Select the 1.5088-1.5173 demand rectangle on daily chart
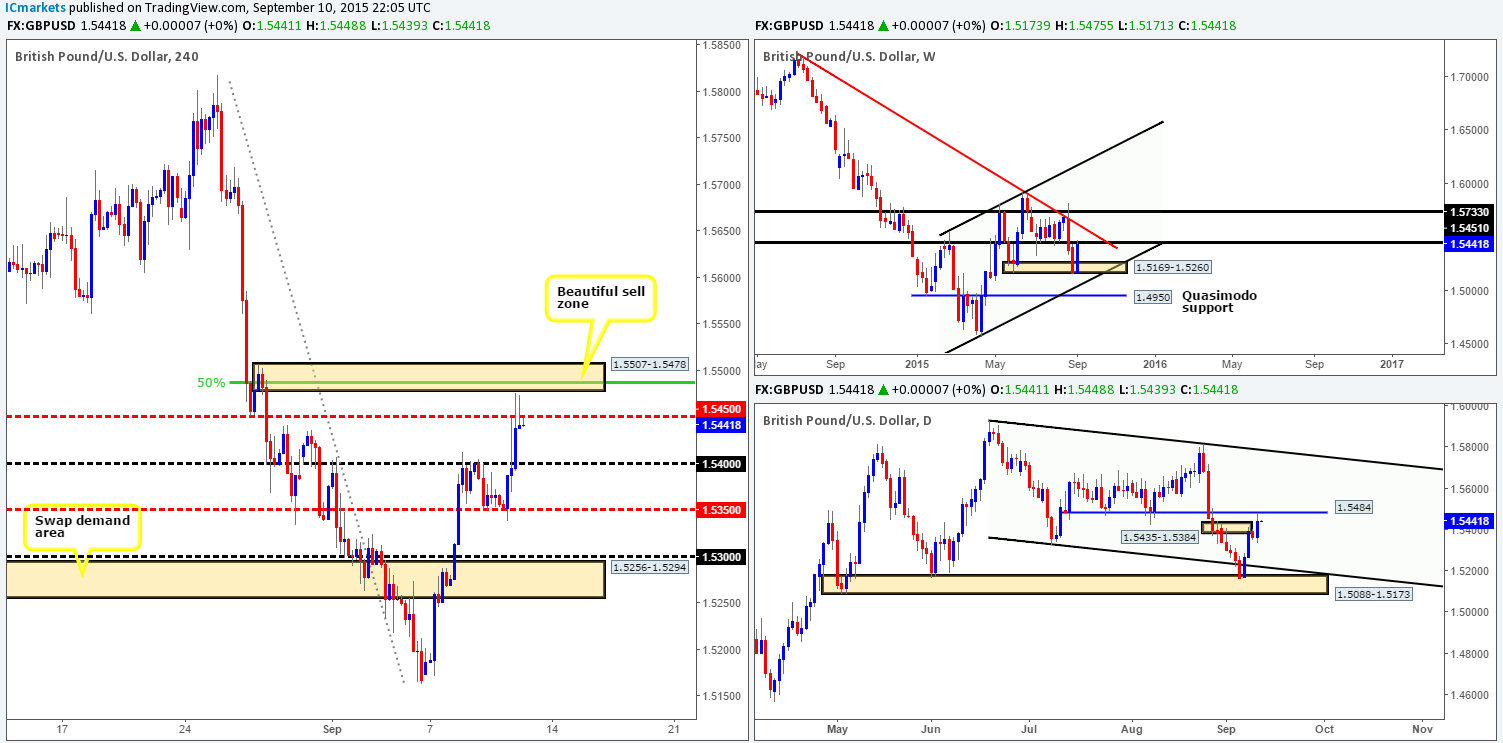Viewport: 1503px width, 743px height. pos(1074,585)
